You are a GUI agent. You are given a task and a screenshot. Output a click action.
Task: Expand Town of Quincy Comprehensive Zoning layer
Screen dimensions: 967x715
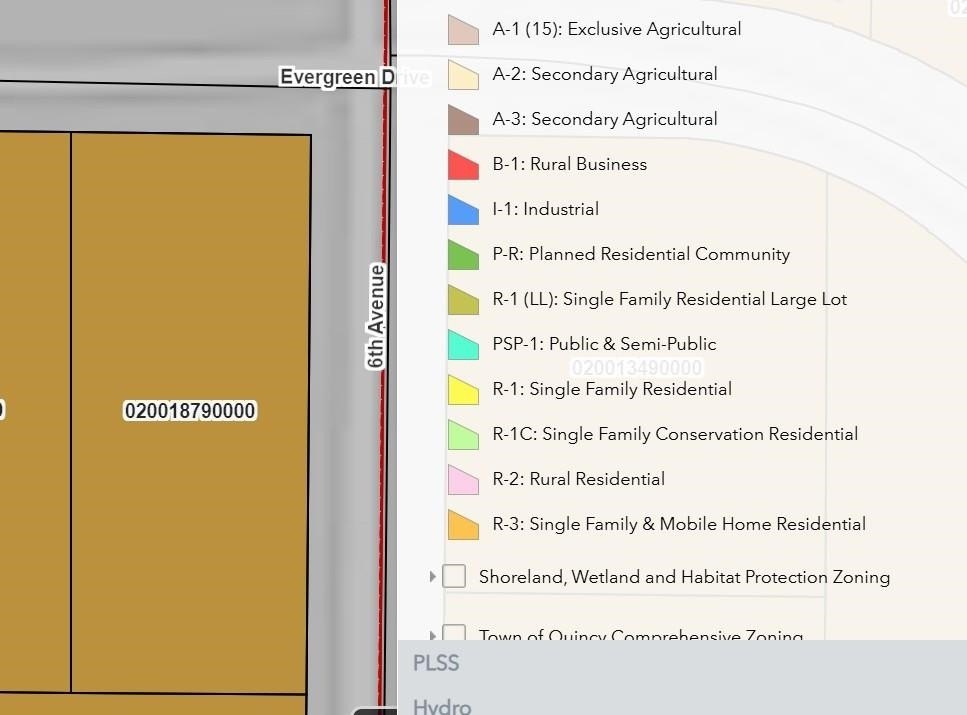coord(432,635)
